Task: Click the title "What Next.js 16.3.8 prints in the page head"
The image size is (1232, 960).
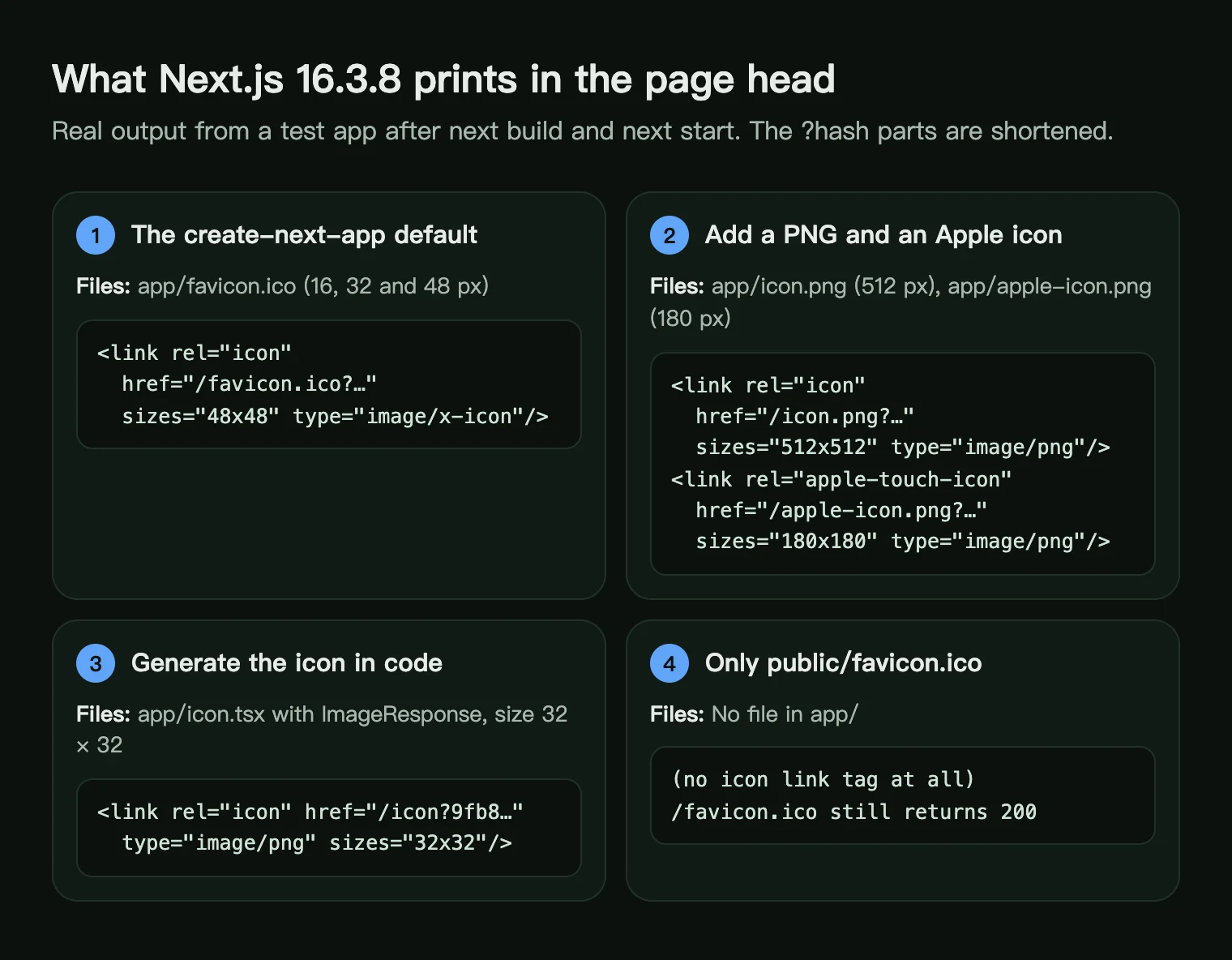Action: [443, 80]
